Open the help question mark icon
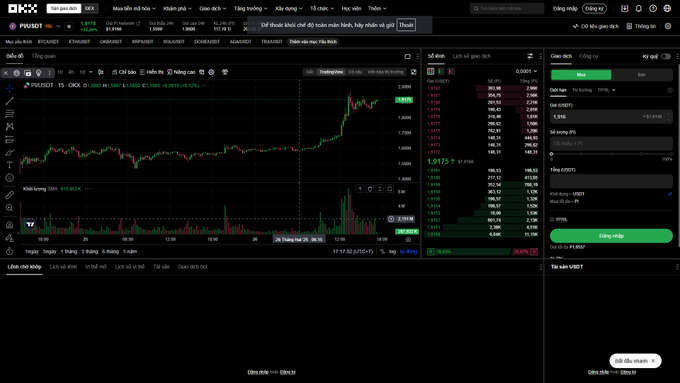680x383 pixels. 653,8
